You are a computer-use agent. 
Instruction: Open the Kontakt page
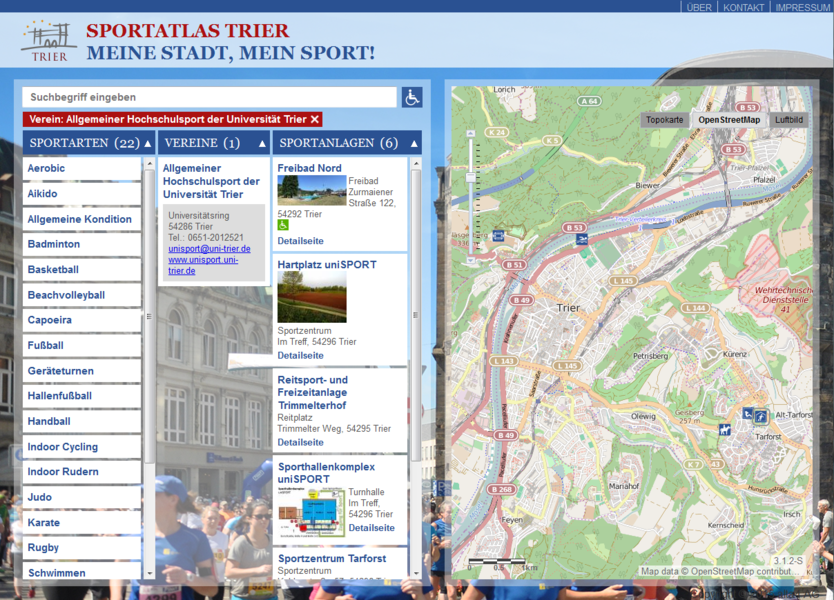point(743,7)
